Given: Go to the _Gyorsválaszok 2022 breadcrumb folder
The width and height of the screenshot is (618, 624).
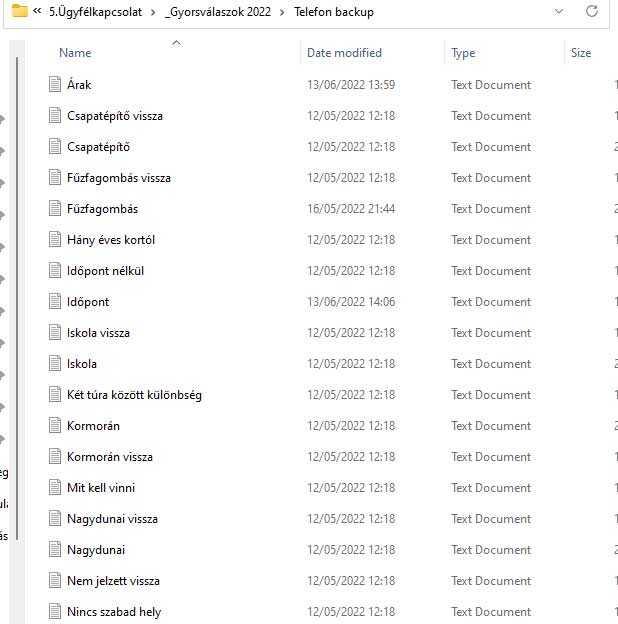Looking at the screenshot, I should tap(215, 12).
